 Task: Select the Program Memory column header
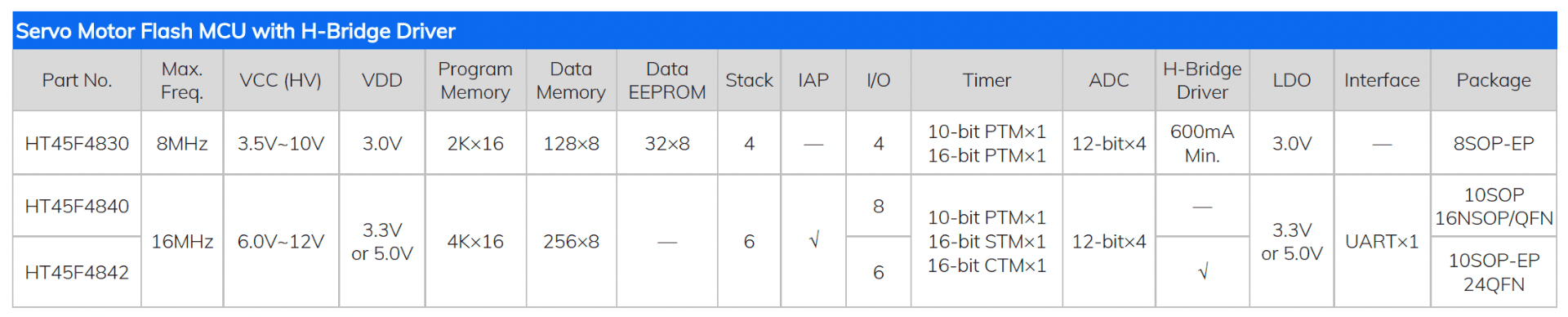475,80
